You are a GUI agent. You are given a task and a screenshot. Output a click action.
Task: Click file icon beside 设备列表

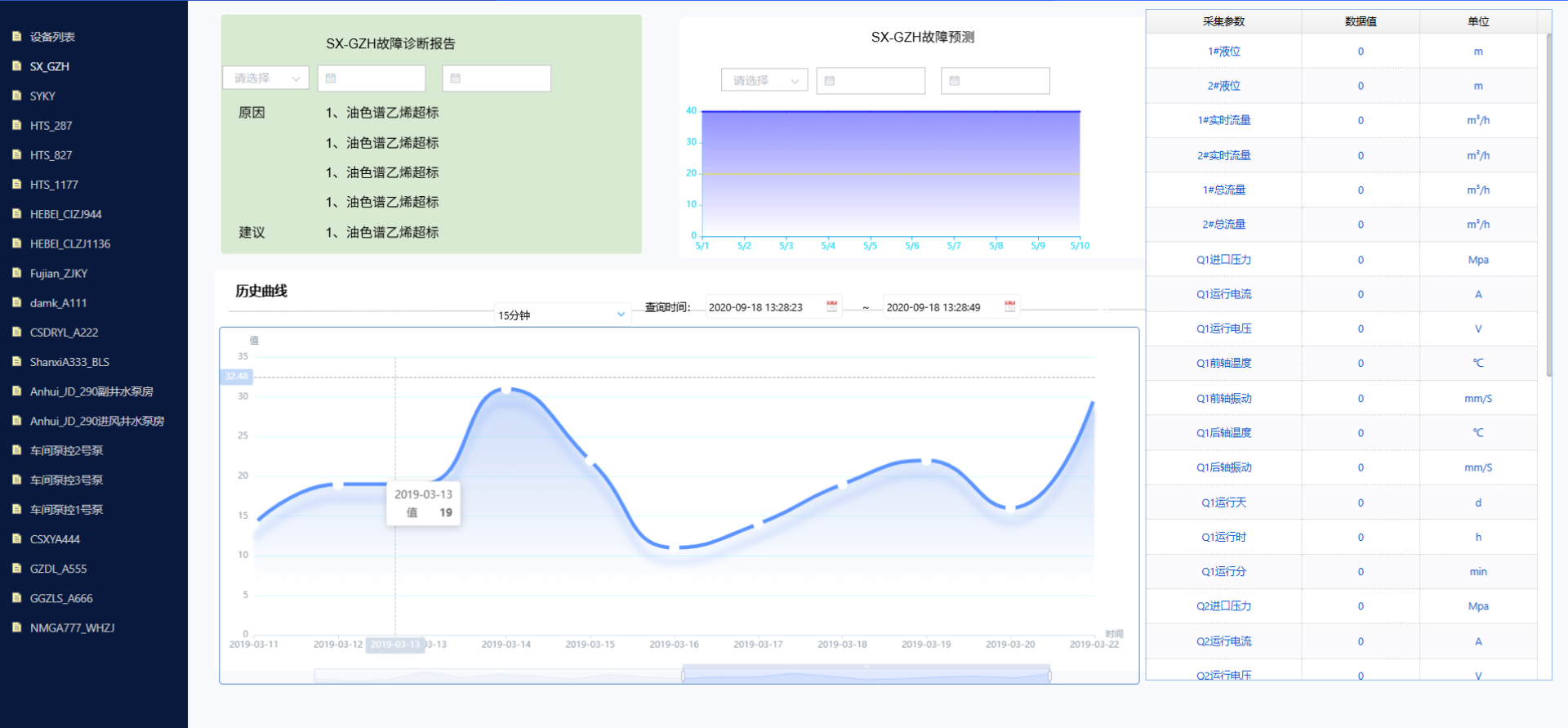coord(16,37)
